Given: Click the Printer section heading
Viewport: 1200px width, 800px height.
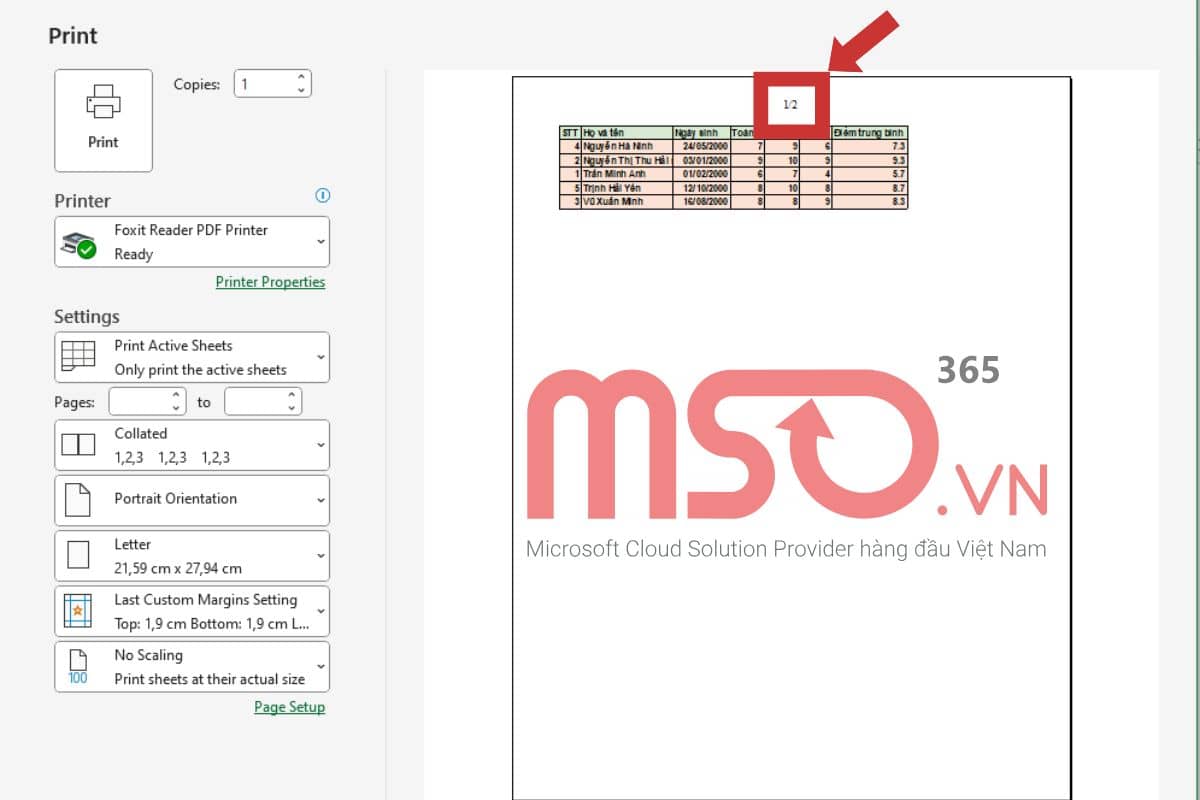Looking at the screenshot, I should coord(82,201).
